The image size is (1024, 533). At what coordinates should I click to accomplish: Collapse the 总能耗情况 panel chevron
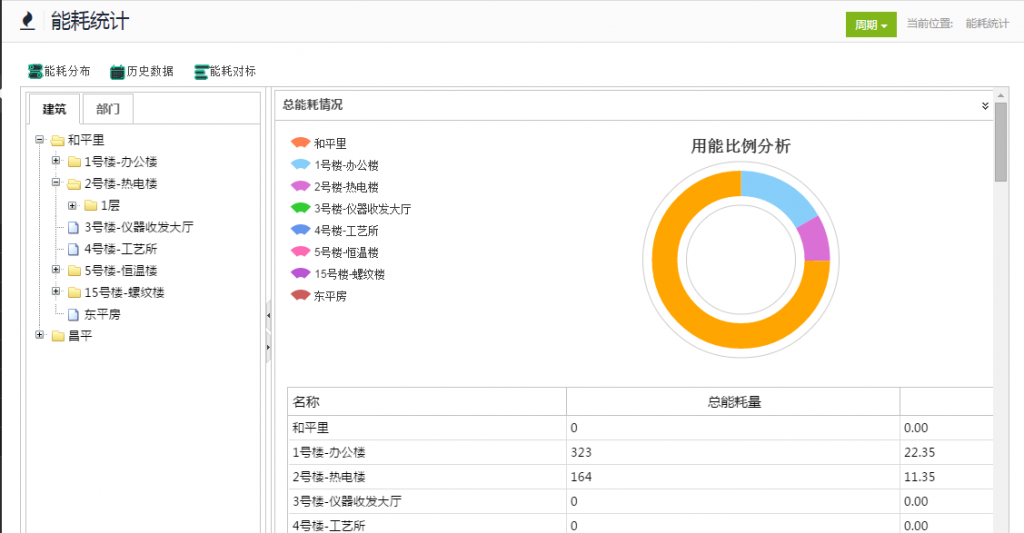pyautogui.click(x=985, y=106)
